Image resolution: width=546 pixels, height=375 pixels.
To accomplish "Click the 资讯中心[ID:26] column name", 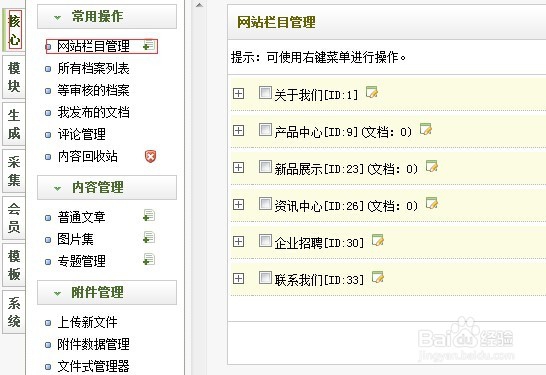I will coord(319,206).
